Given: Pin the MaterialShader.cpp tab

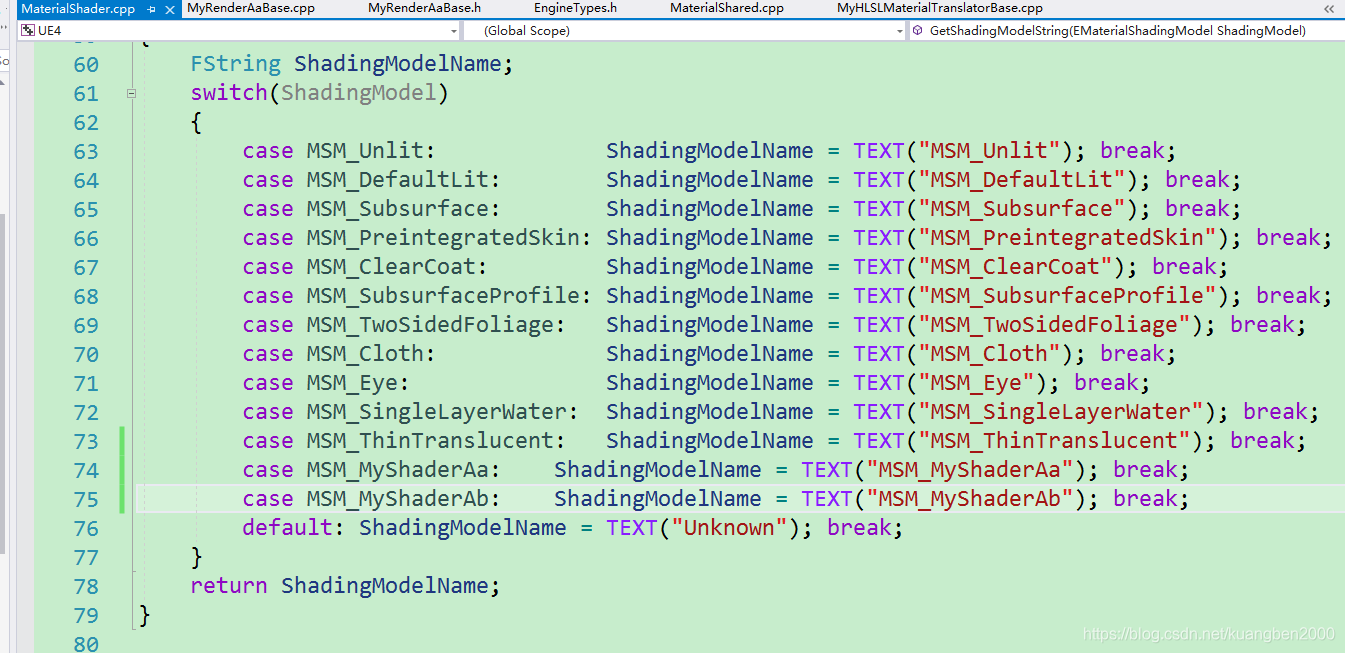Looking at the screenshot, I should coord(150,9).
